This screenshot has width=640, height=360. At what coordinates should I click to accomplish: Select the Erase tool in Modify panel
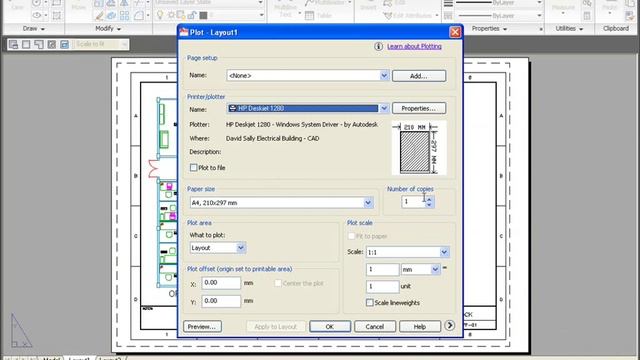(99, 16)
